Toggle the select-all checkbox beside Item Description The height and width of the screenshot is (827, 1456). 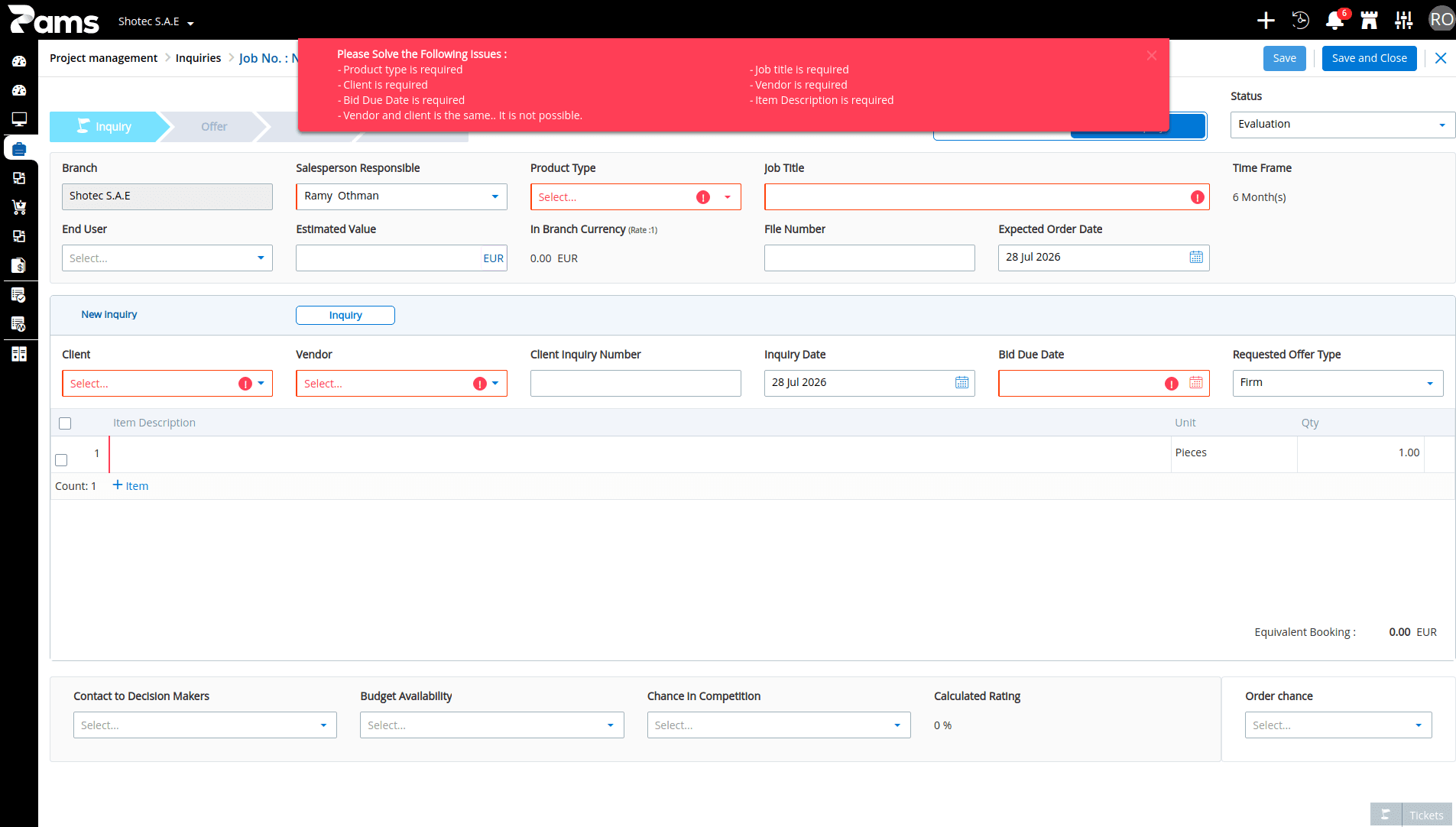pyautogui.click(x=65, y=423)
